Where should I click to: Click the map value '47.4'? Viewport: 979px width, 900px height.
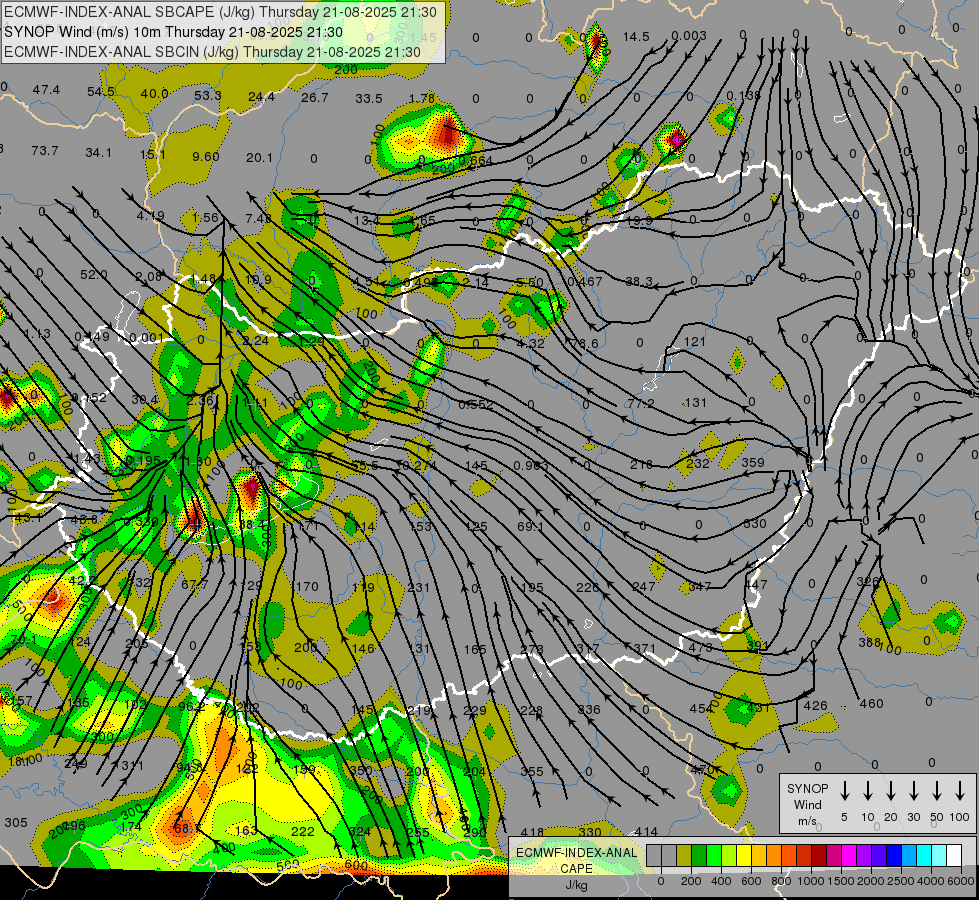(46, 90)
